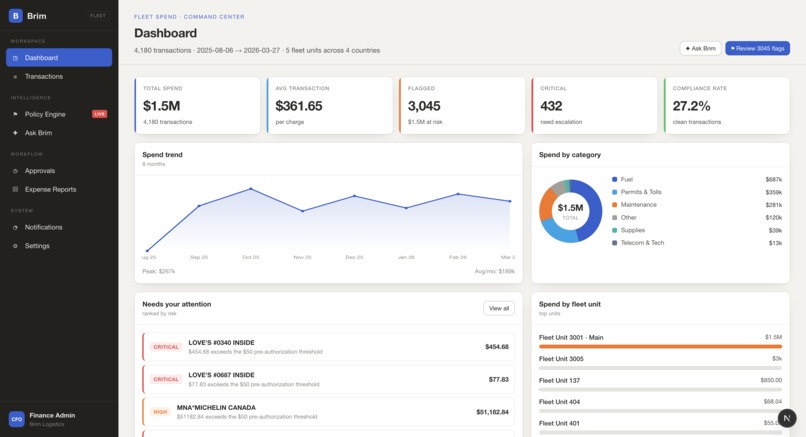Click the Expense Reports icon
Viewport: 806px width, 437px height.
pos(15,189)
